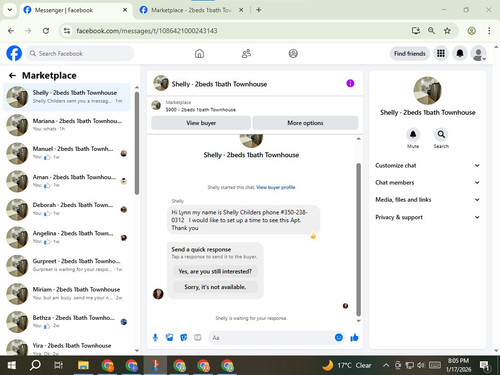
Task: Expand Chat members section
Action: click(x=427, y=183)
